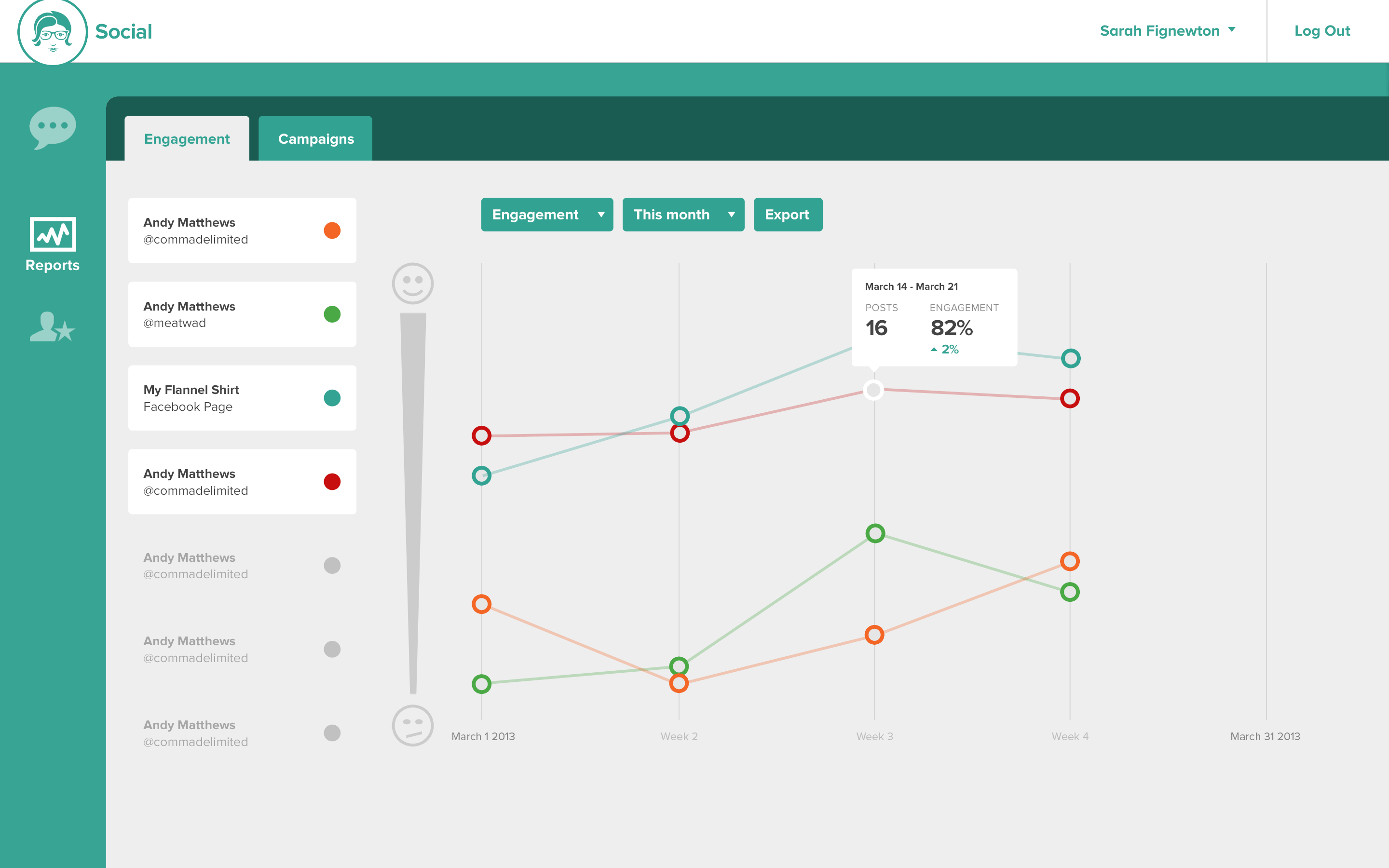
Task: Enable the first greyed-out Andy Matthews account
Action: click(242, 566)
